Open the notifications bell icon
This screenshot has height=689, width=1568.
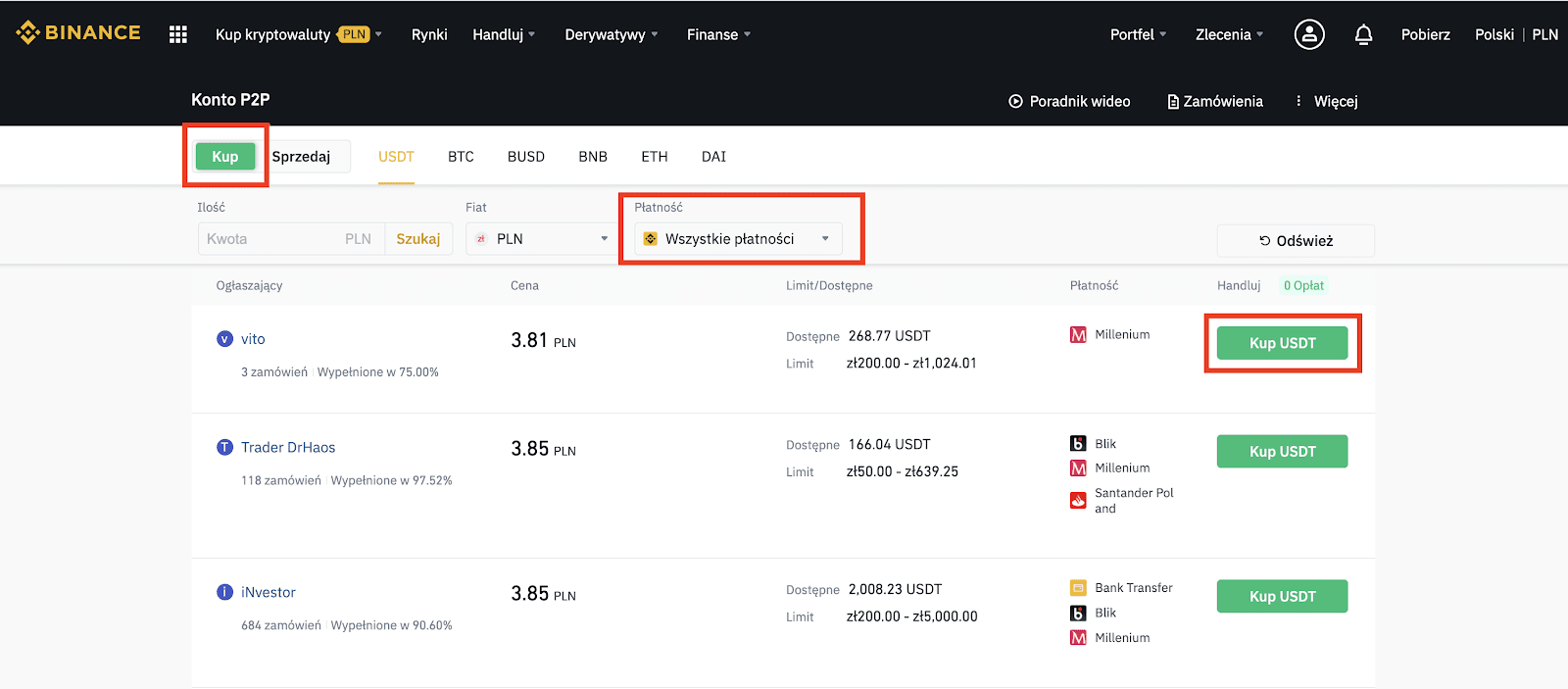click(1363, 34)
